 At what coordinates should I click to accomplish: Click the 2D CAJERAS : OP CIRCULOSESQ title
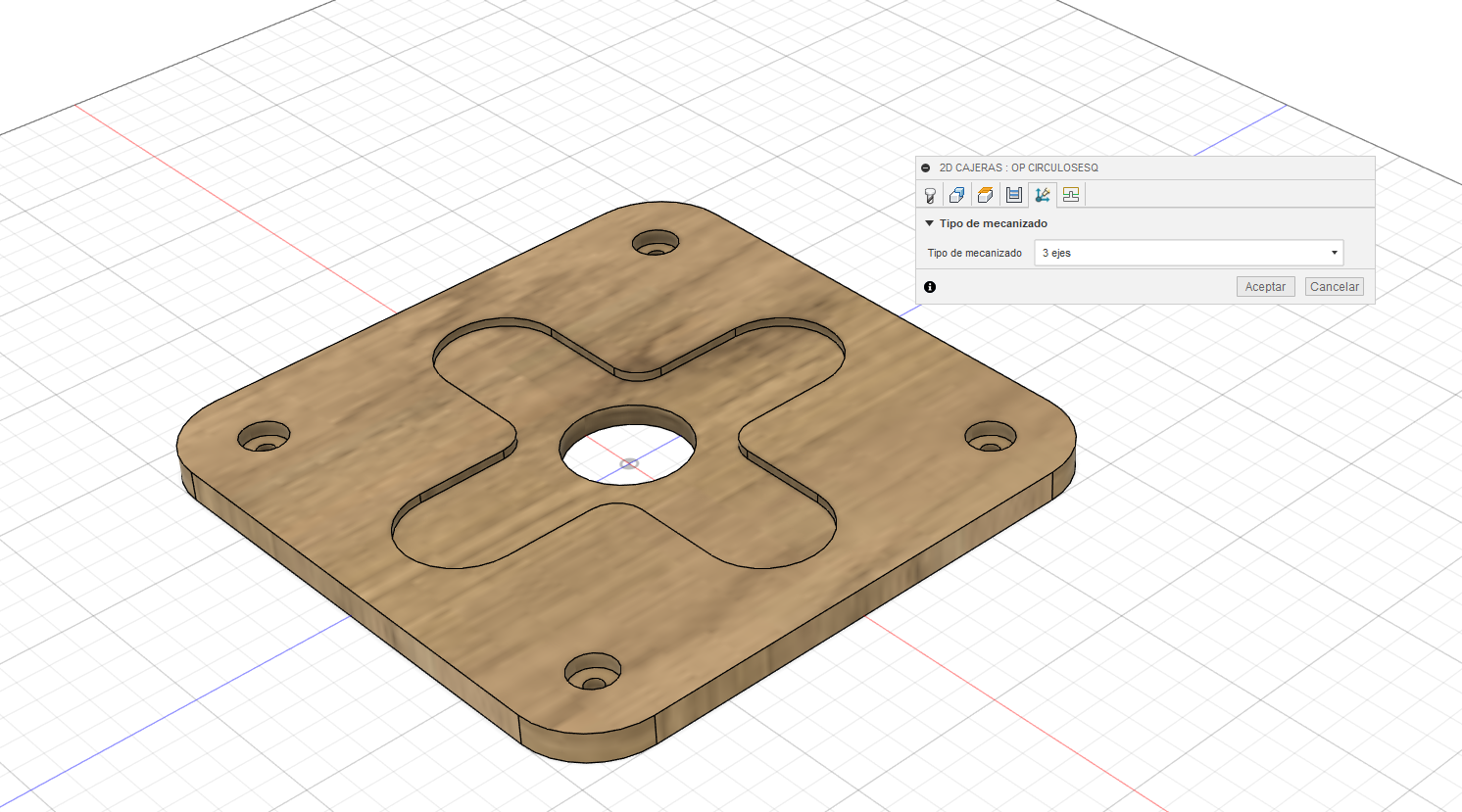[1019, 167]
